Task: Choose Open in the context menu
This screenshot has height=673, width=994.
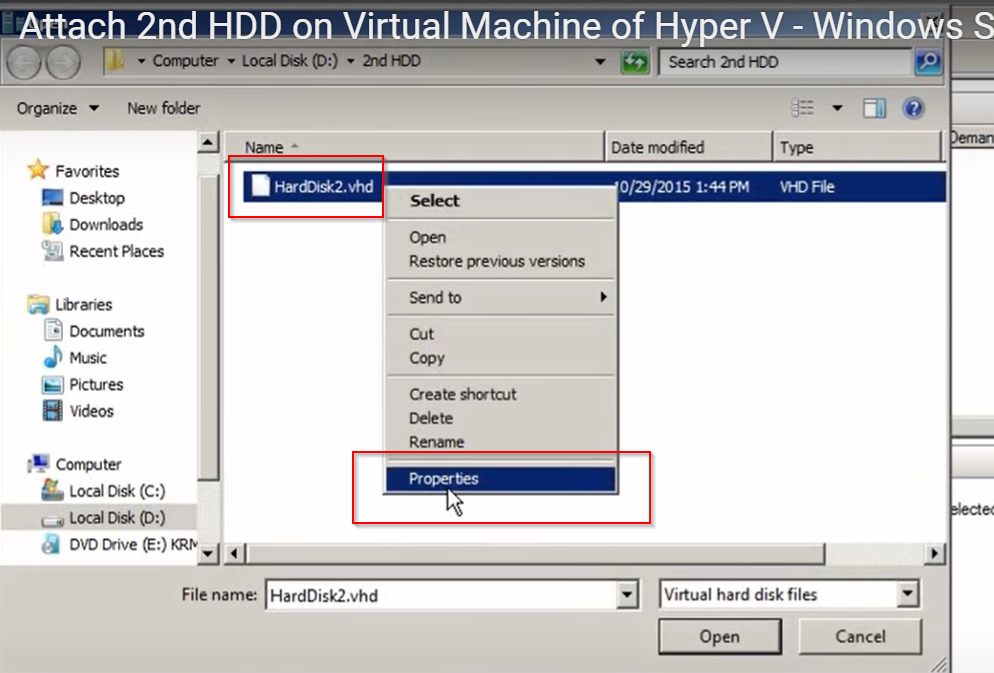Action: point(501,237)
